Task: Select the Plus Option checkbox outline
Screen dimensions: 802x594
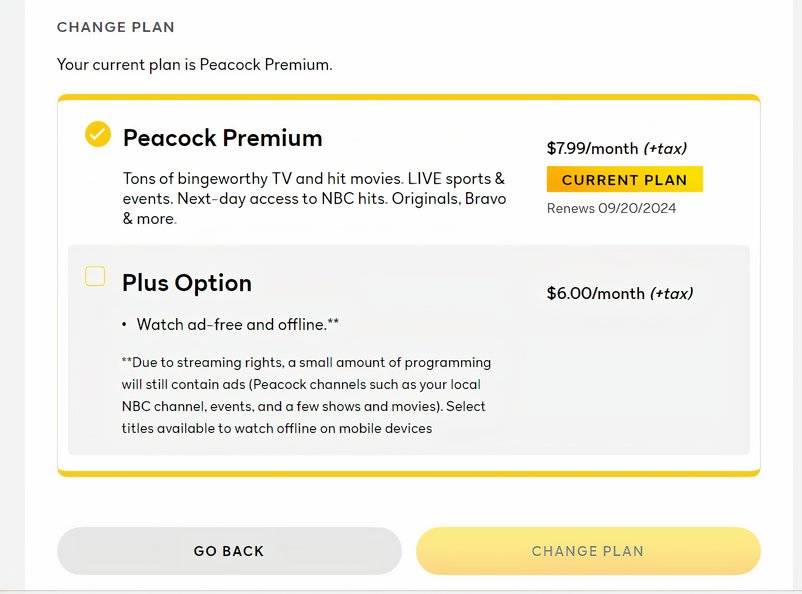Action: [x=94, y=277]
